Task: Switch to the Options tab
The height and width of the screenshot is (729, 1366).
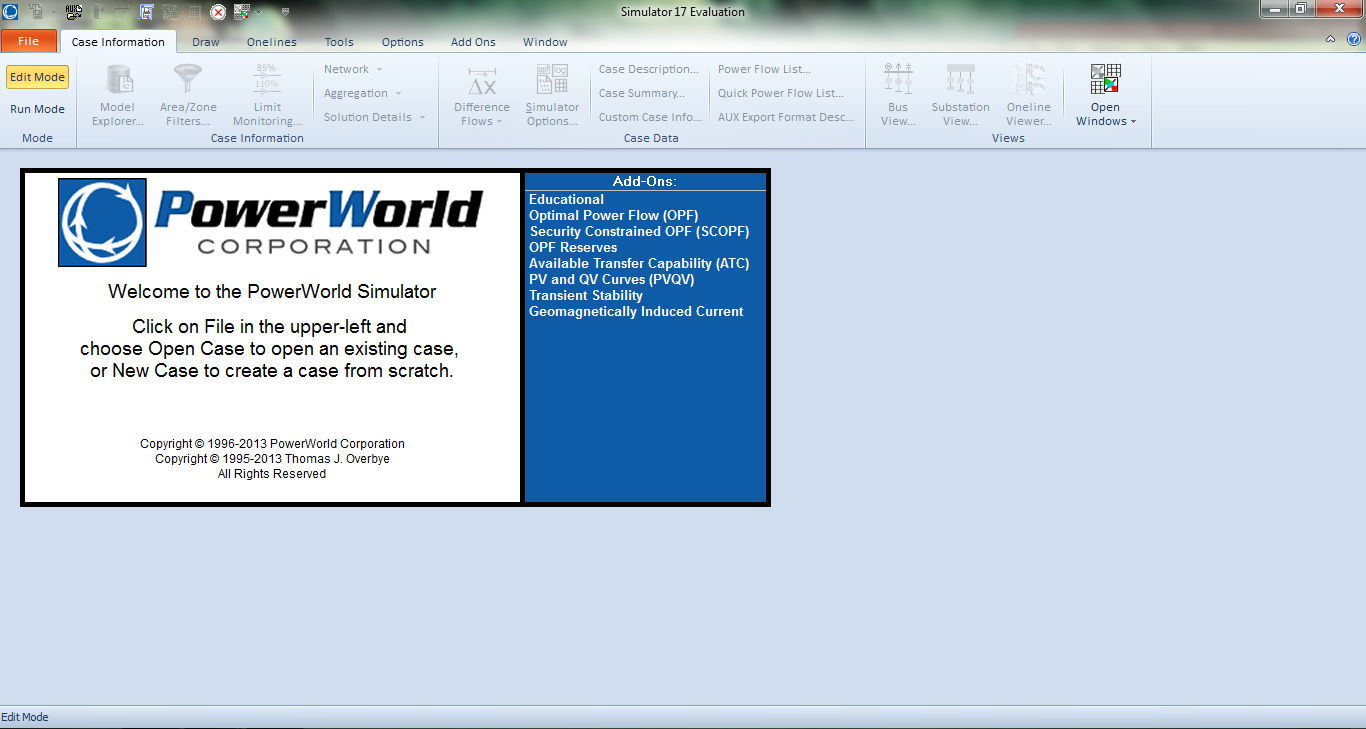Action: coord(402,42)
